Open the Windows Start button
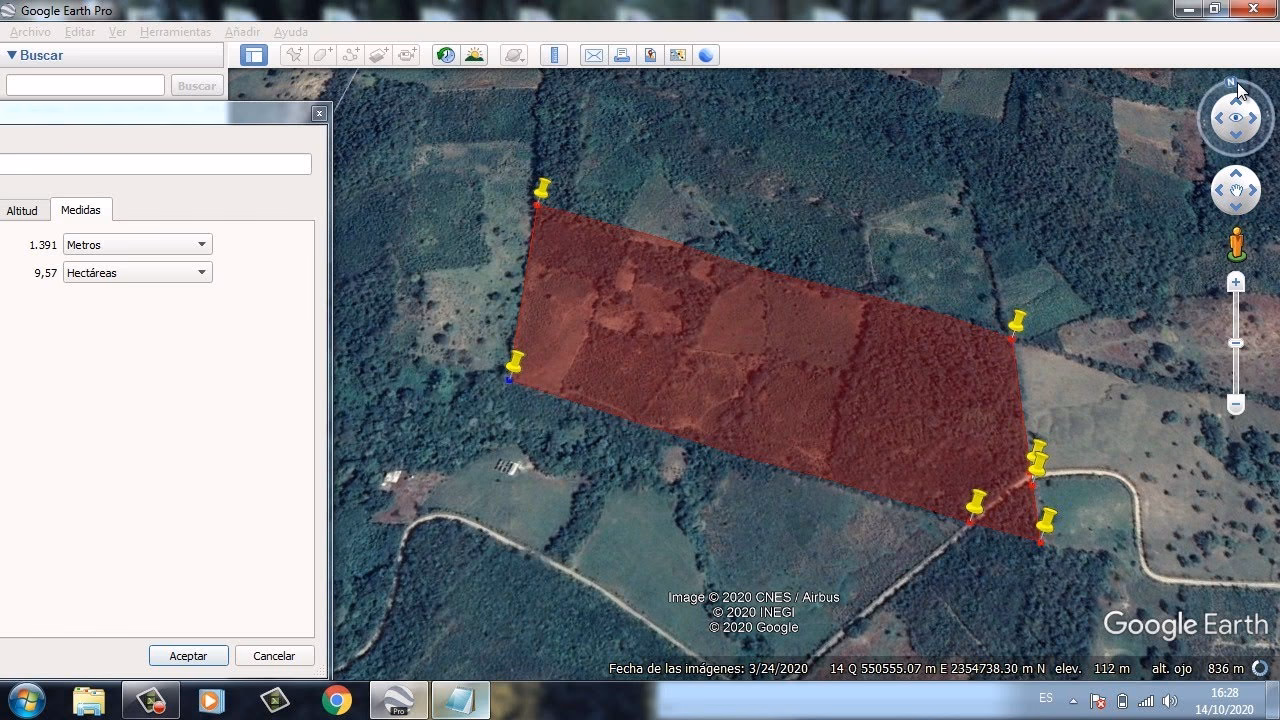The image size is (1280, 720). [x=26, y=700]
